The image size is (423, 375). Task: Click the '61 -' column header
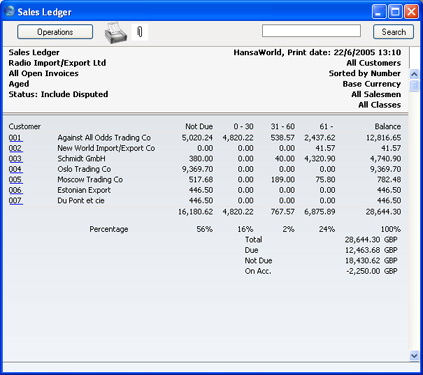tap(326, 127)
